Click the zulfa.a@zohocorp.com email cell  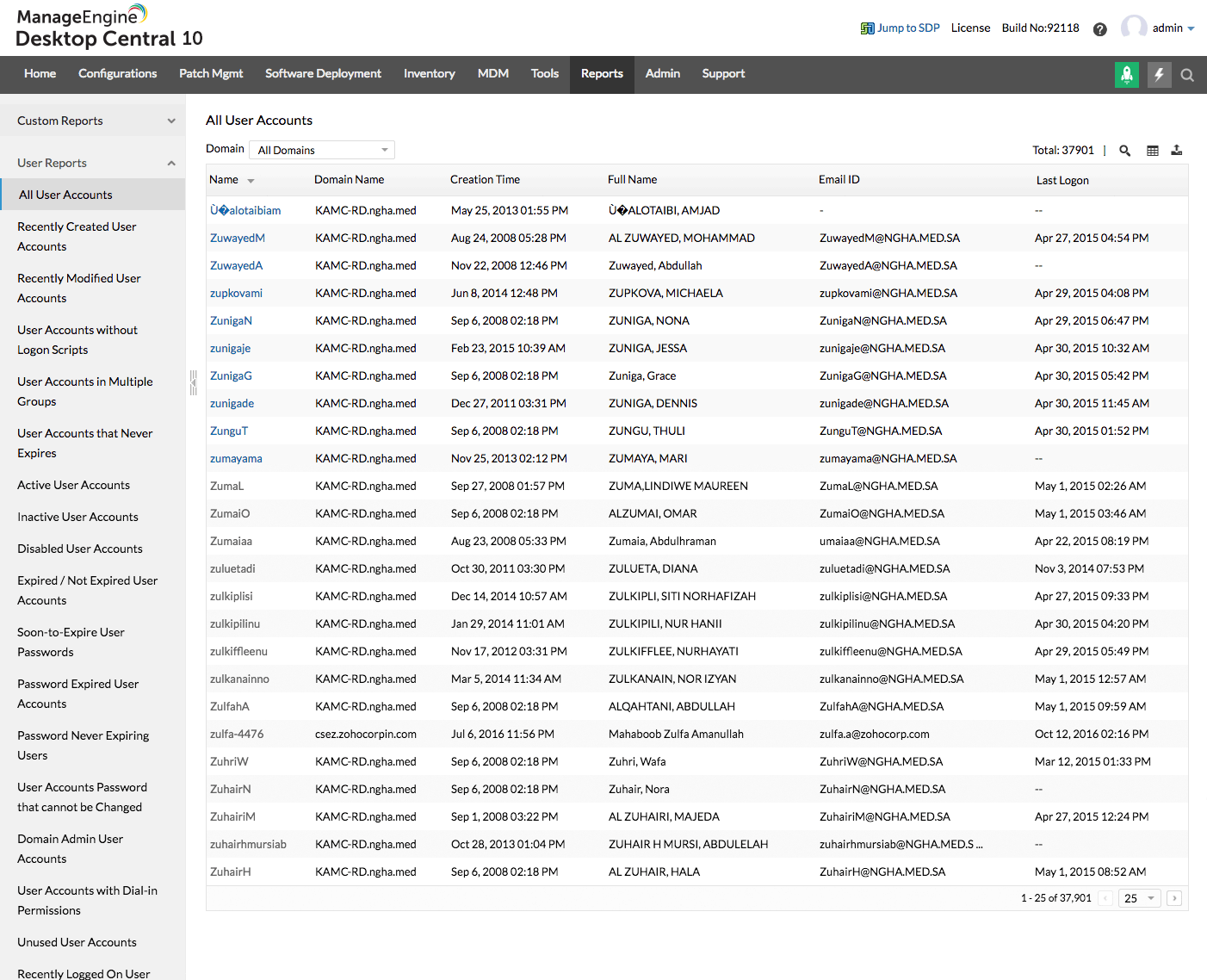875,735
